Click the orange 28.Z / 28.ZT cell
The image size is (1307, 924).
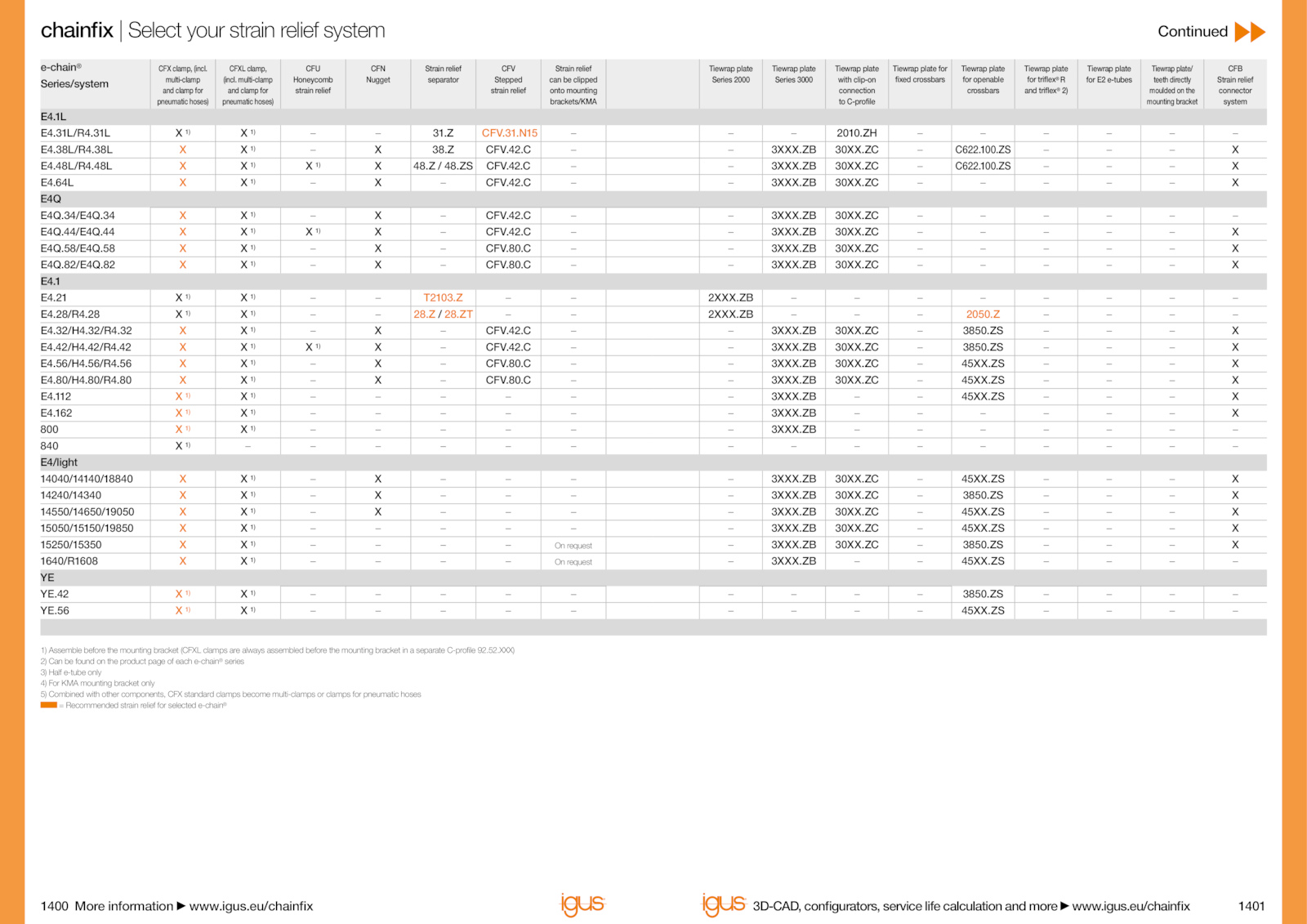pos(443,315)
